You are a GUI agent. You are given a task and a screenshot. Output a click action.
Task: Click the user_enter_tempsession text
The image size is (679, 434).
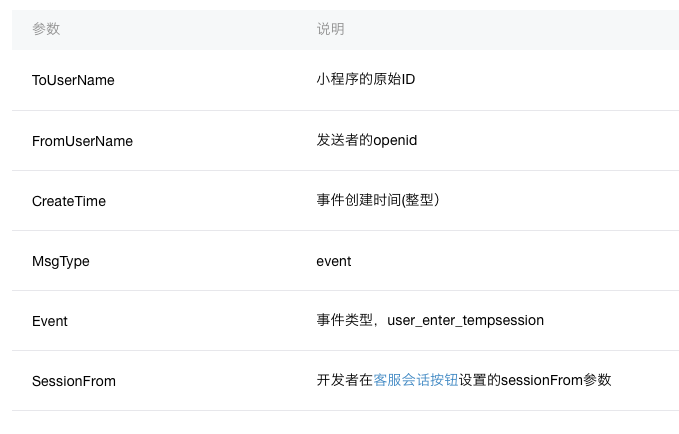click(466, 321)
